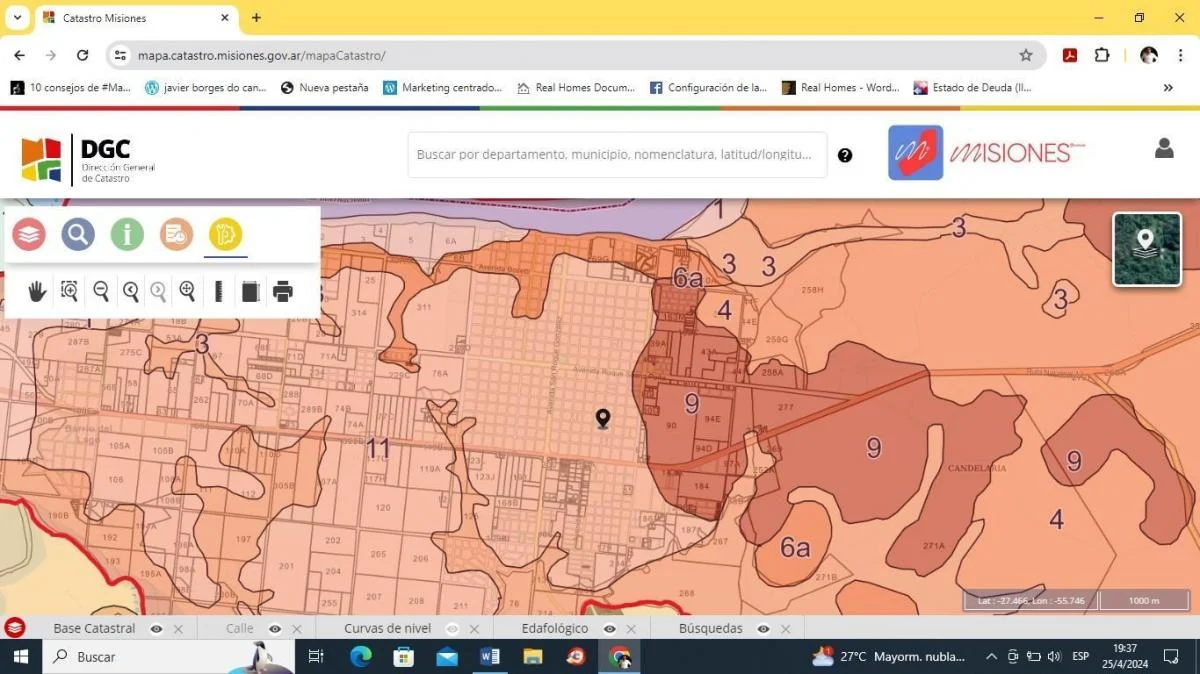Toggle visibility of Base Catastral layer
Viewport: 1200px width, 674px height.
157,629
